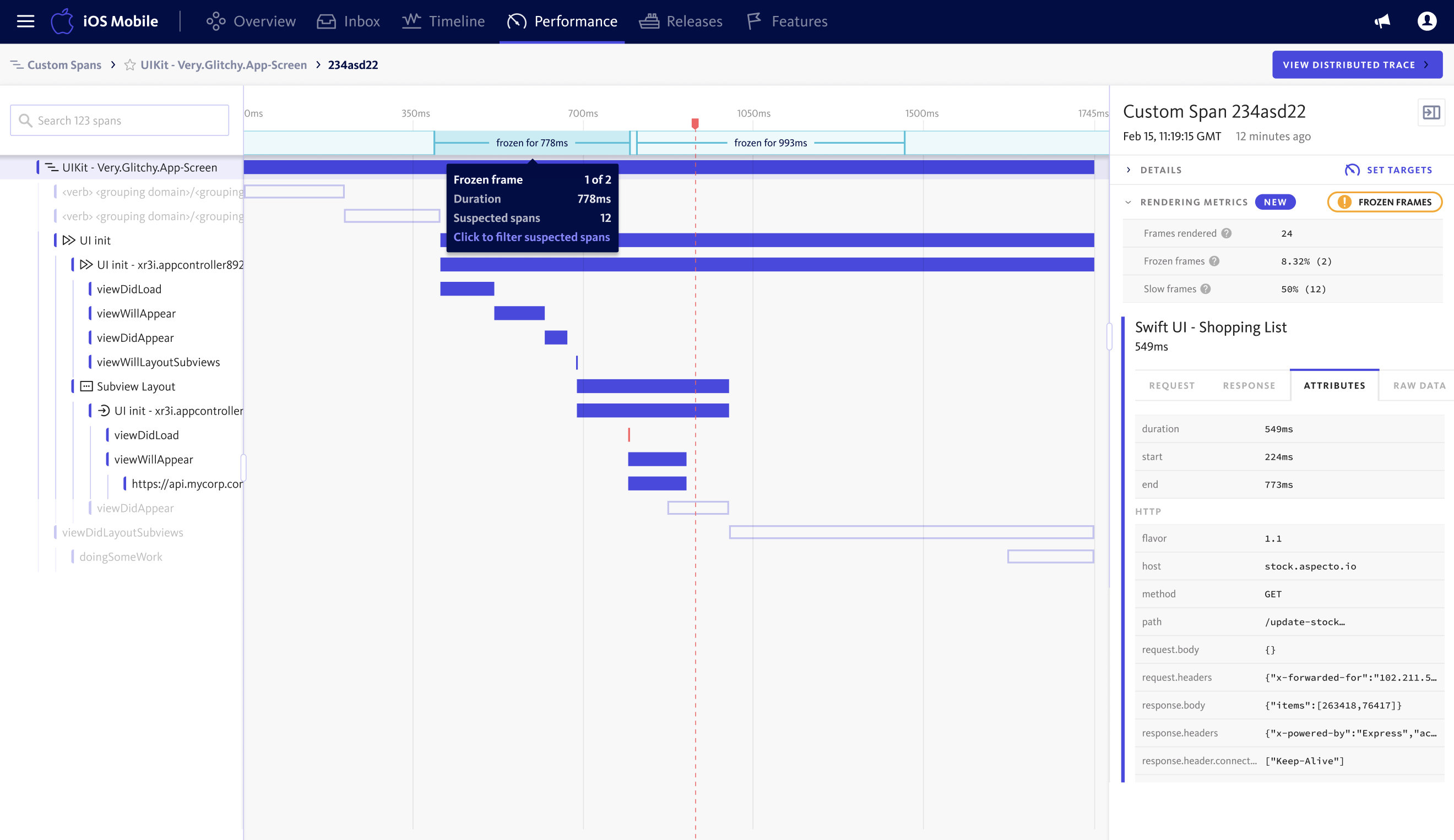Open the Timeline tab in navigation
Screen dimensions: 1454x840
click(x=455, y=21)
